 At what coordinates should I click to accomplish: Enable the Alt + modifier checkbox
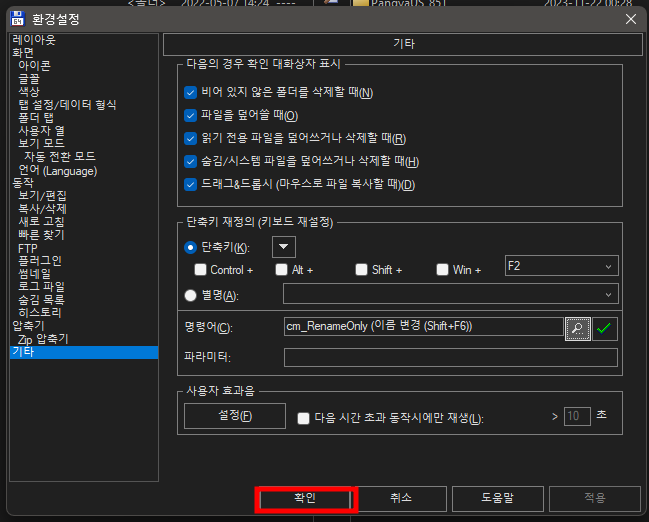pyautogui.click(x=281, y=270)
